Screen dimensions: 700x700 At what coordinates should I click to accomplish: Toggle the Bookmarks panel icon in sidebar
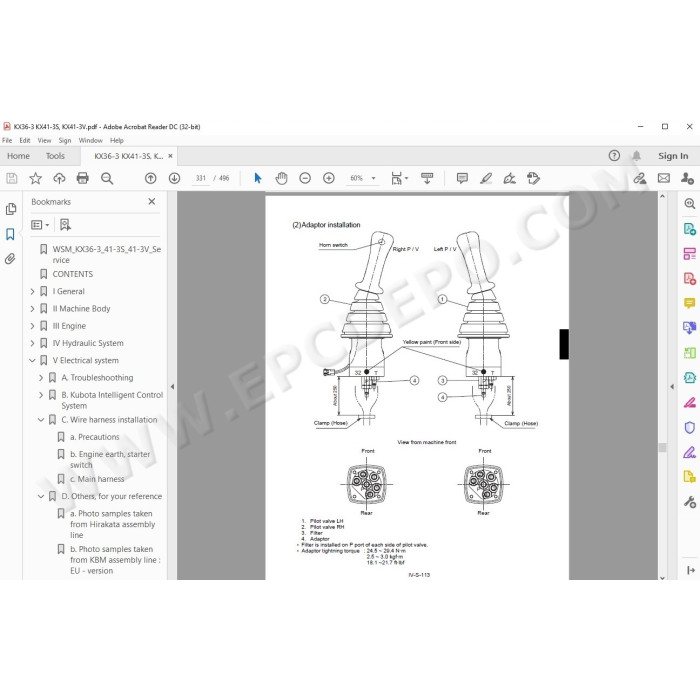(10, 234)
